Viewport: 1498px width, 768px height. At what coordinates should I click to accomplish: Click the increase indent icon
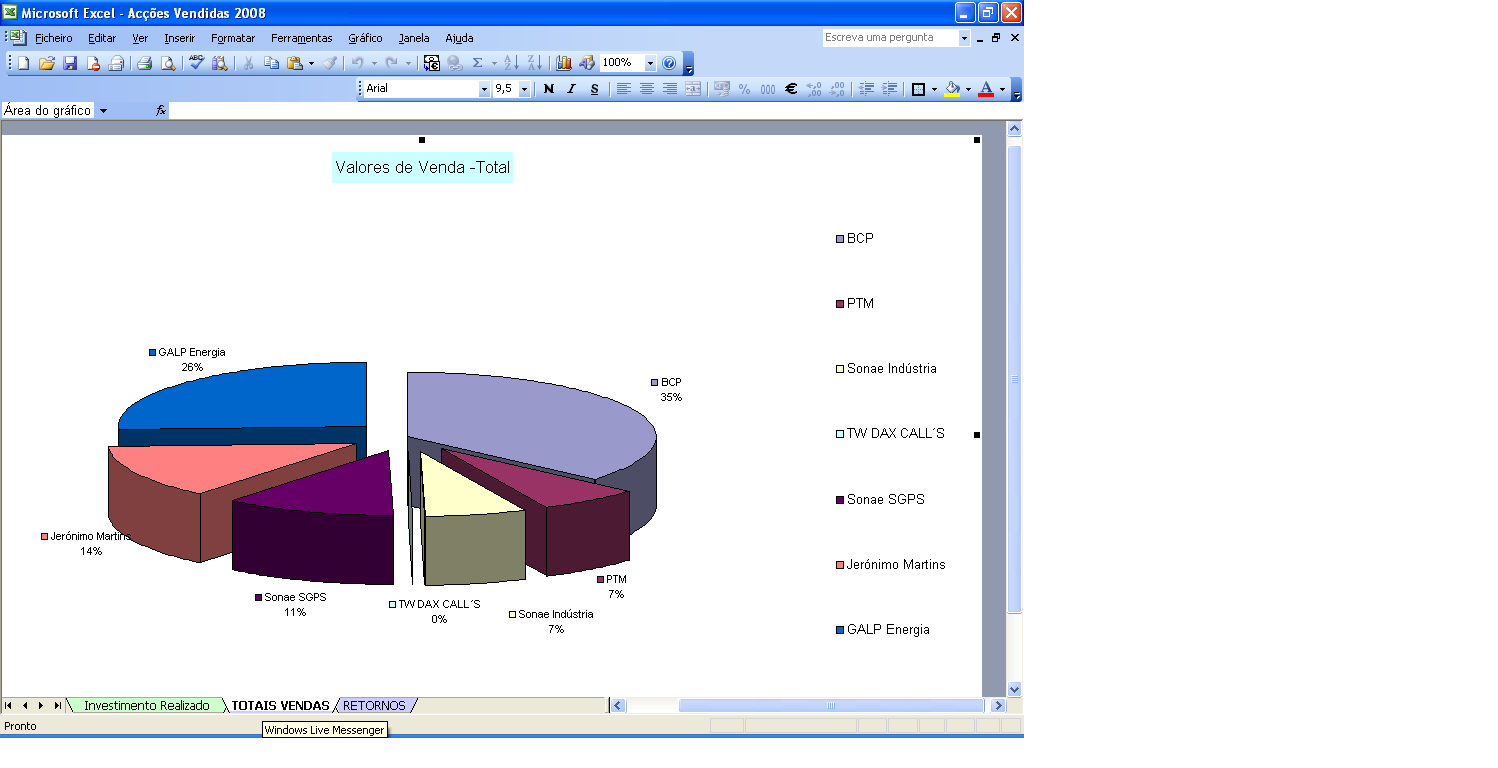click(890, 89)
